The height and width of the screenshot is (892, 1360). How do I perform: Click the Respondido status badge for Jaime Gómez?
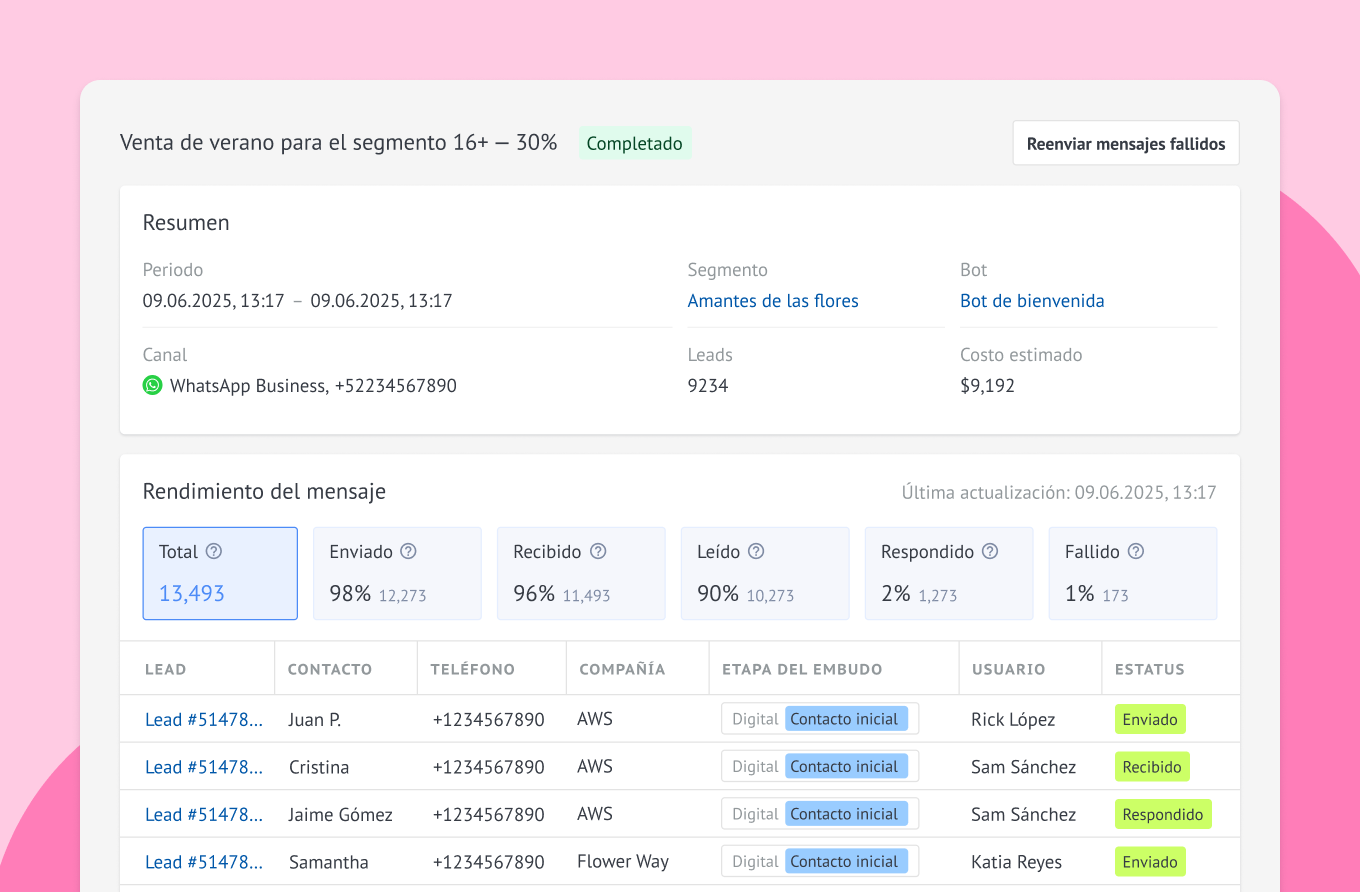pos(1162,815)
